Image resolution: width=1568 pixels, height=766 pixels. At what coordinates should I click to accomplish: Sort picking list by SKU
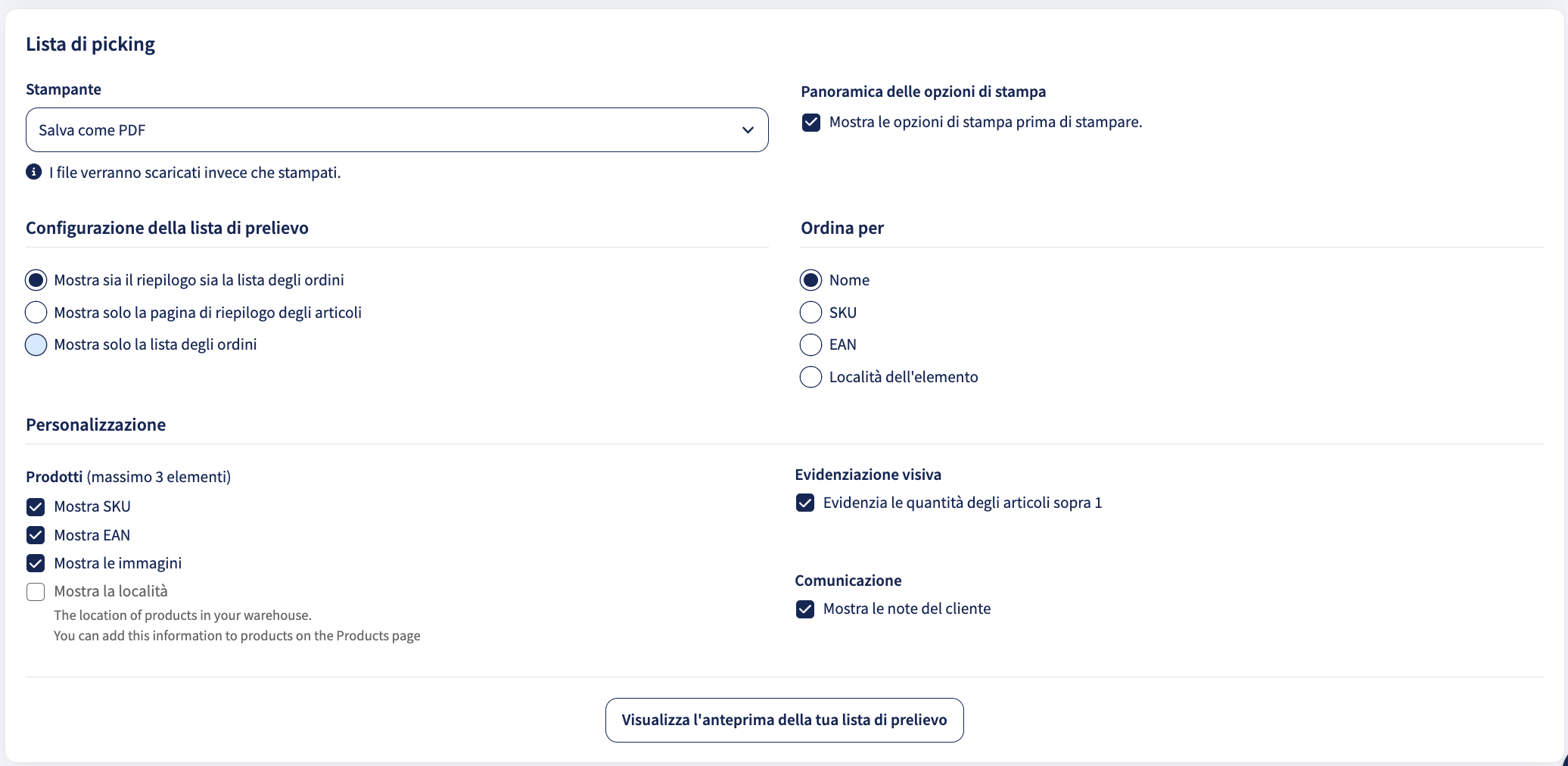(810, 313)
